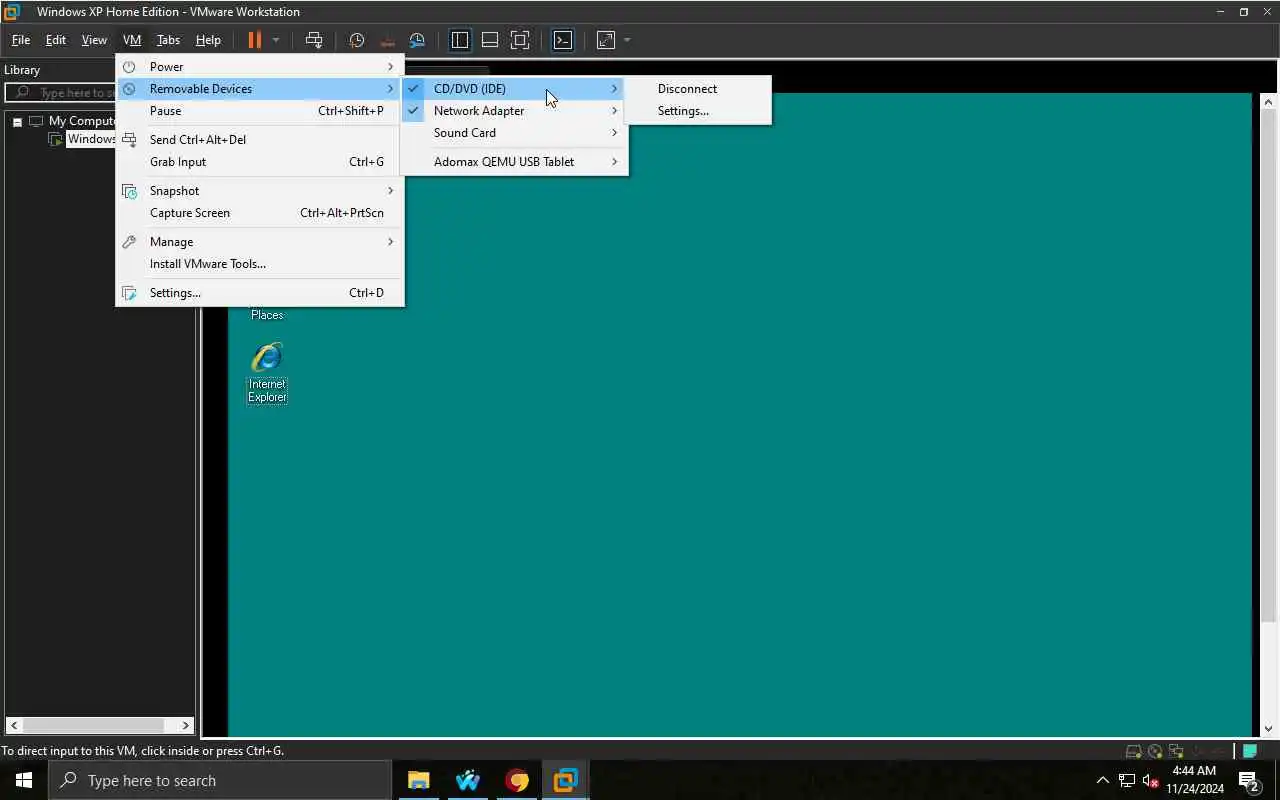Select Send Ctrl+Alt+Del menu entry
This screenshot has width=1280, height=800.
tap(260, 139)
